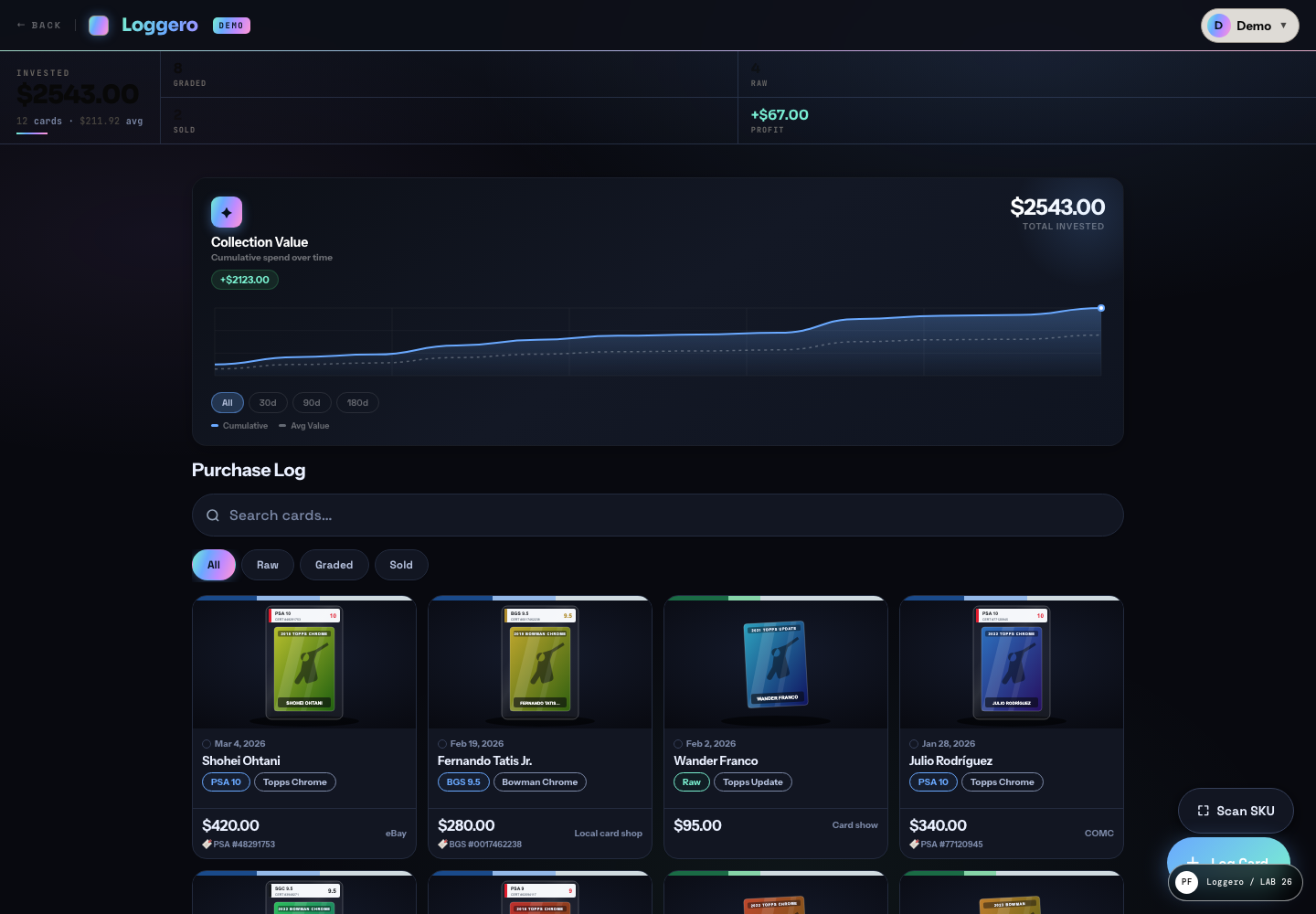Click the Topps Update tag

[x=753, y=782]
